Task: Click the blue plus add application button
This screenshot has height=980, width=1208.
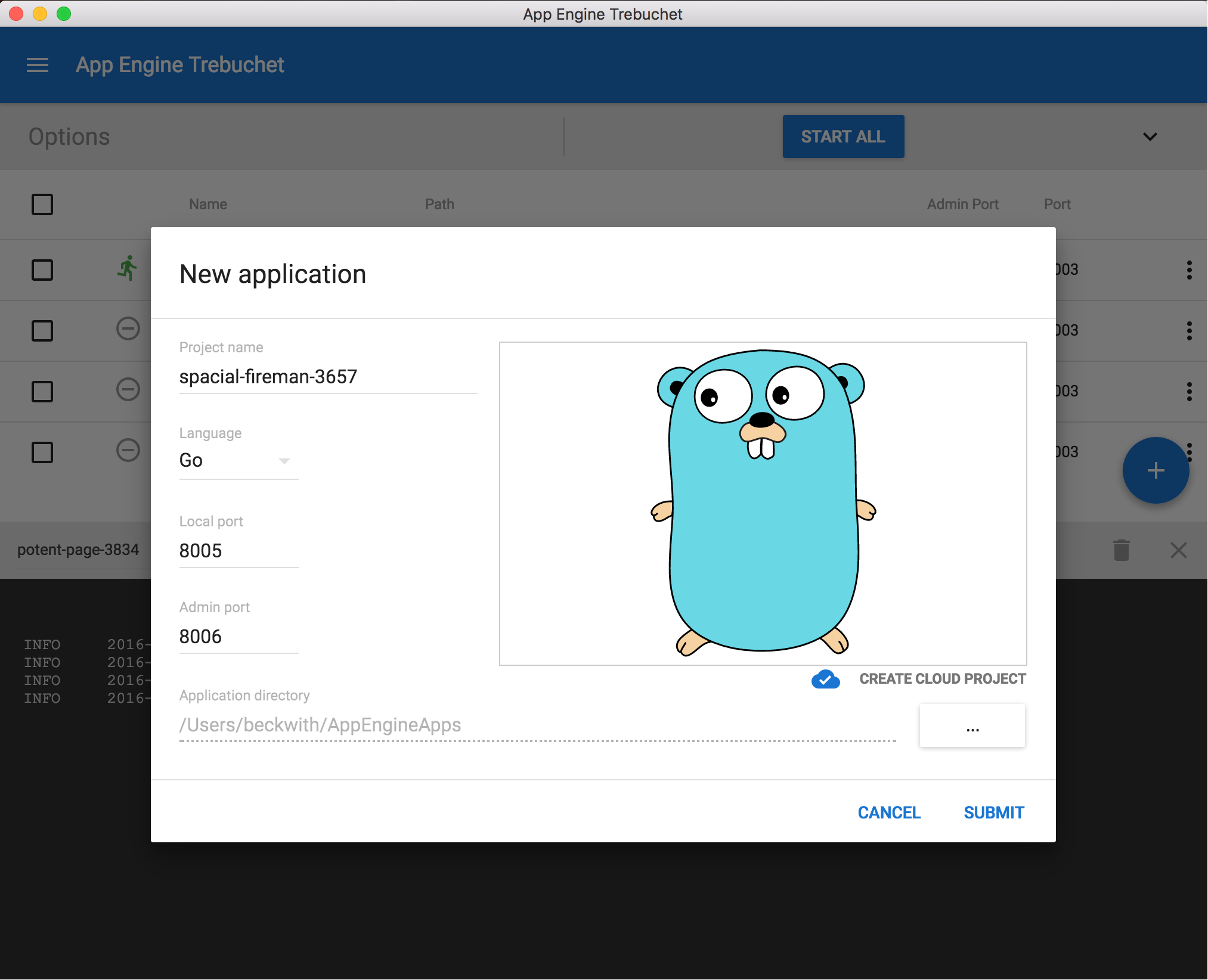Action: click(1155, 470)
